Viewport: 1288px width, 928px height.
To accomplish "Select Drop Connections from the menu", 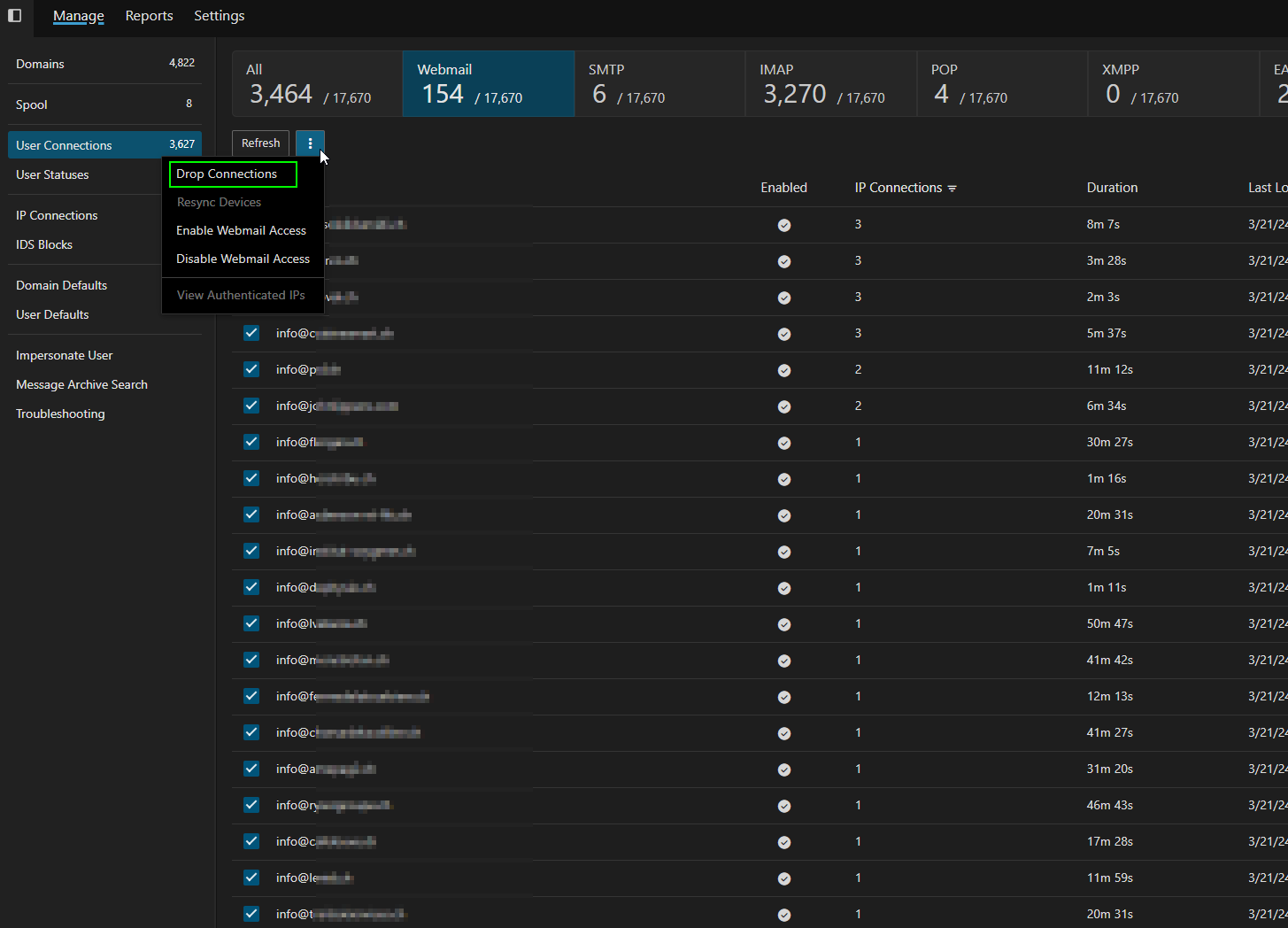I will tap(227, 174).
